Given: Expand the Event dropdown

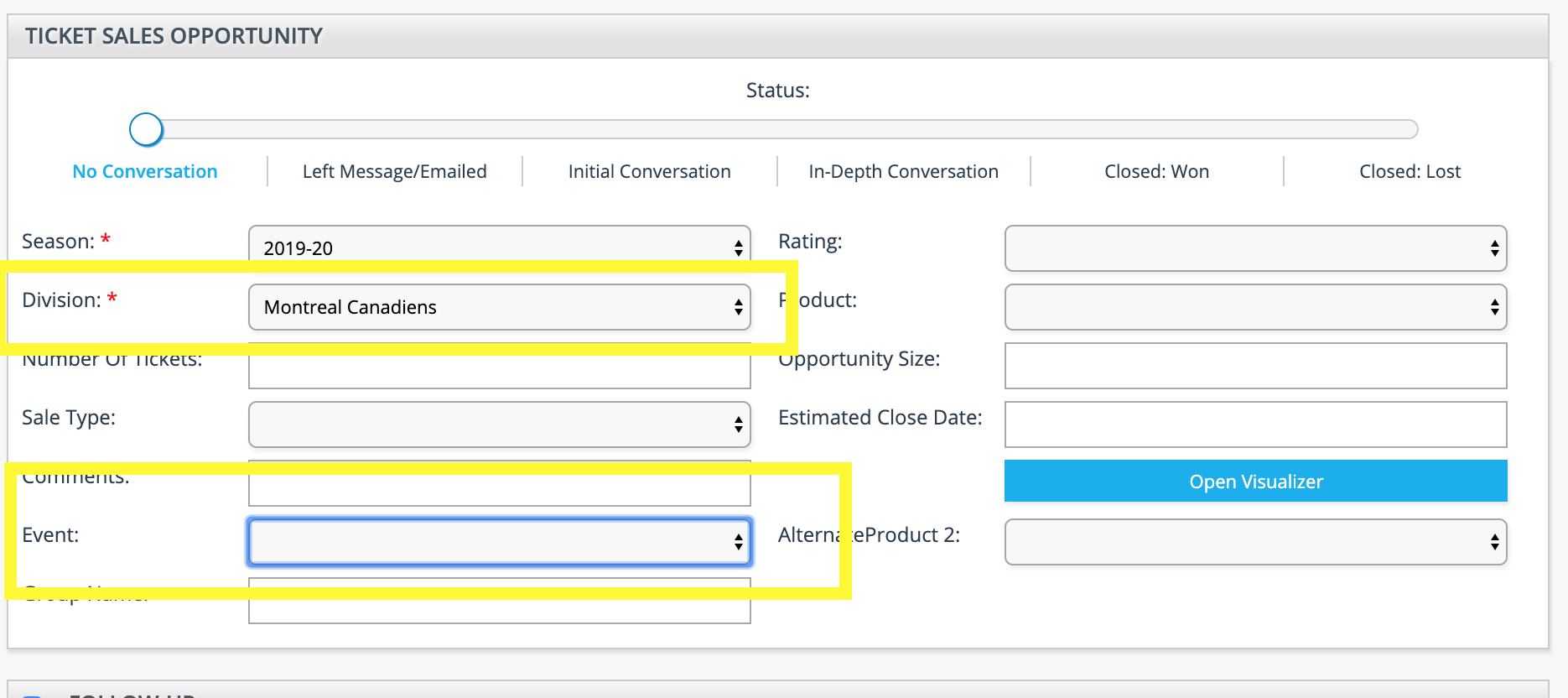Looking at the screenshot, I should (499, 542).
